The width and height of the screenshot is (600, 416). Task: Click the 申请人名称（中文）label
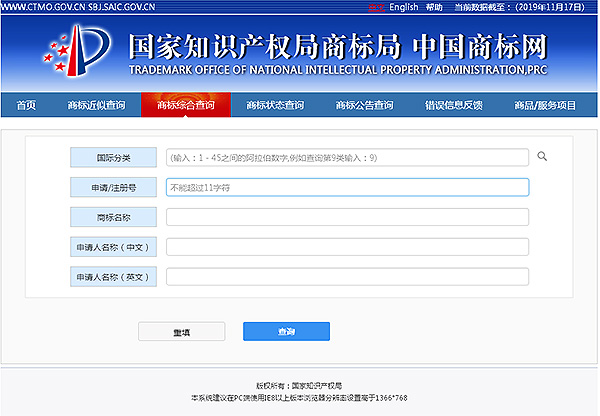click(113, 247)
